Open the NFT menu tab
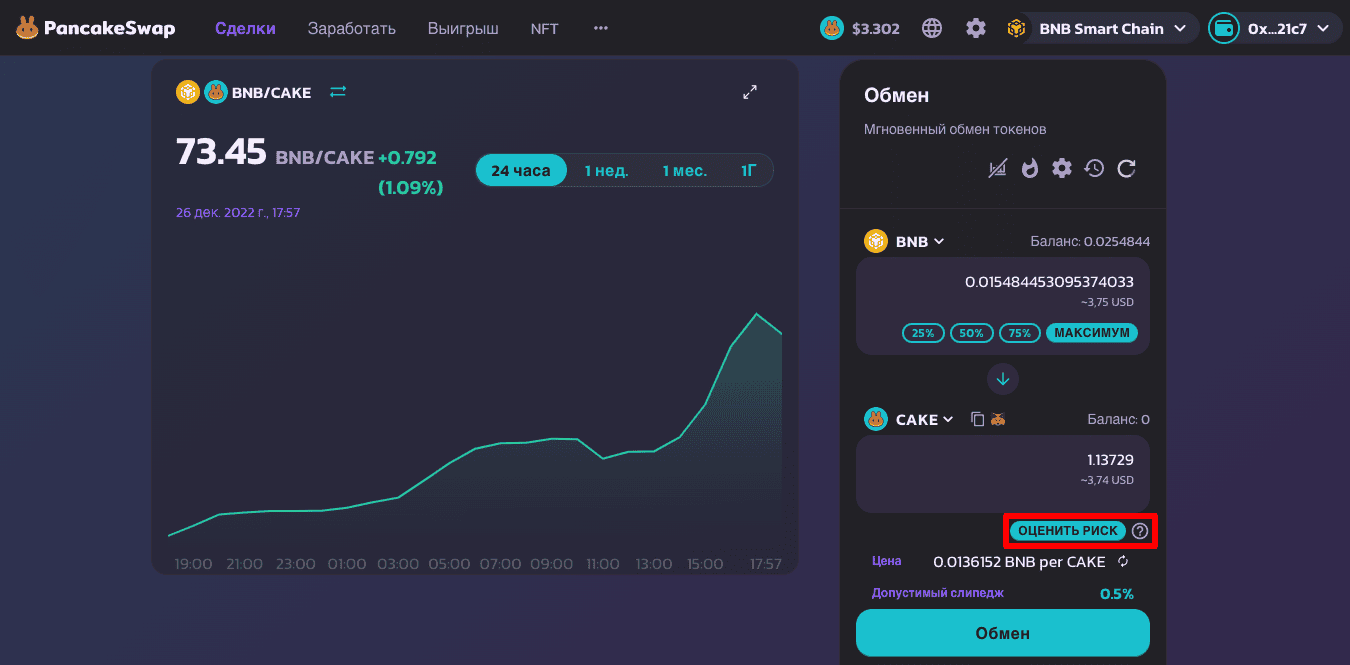 [545, 29]
